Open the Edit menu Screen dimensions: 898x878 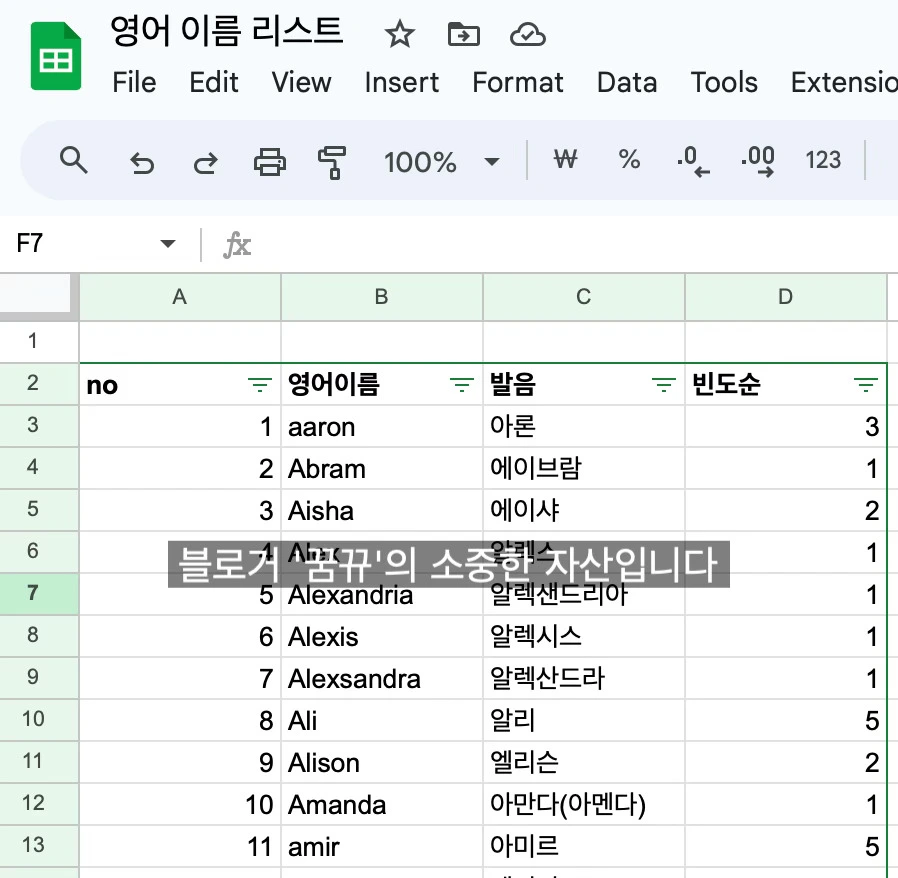214,82
